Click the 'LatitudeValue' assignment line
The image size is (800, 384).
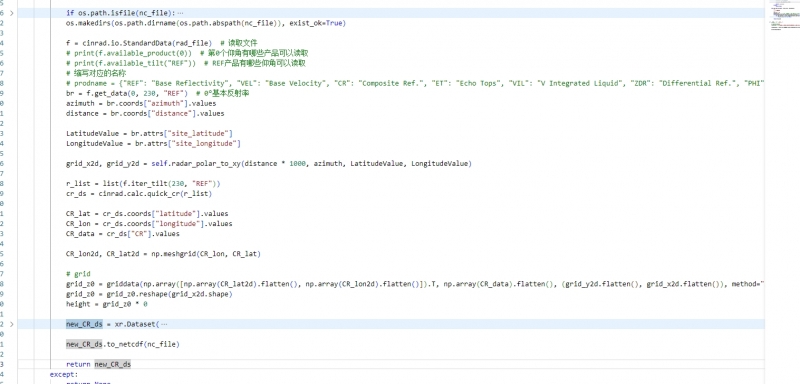[x=149, y=134]
